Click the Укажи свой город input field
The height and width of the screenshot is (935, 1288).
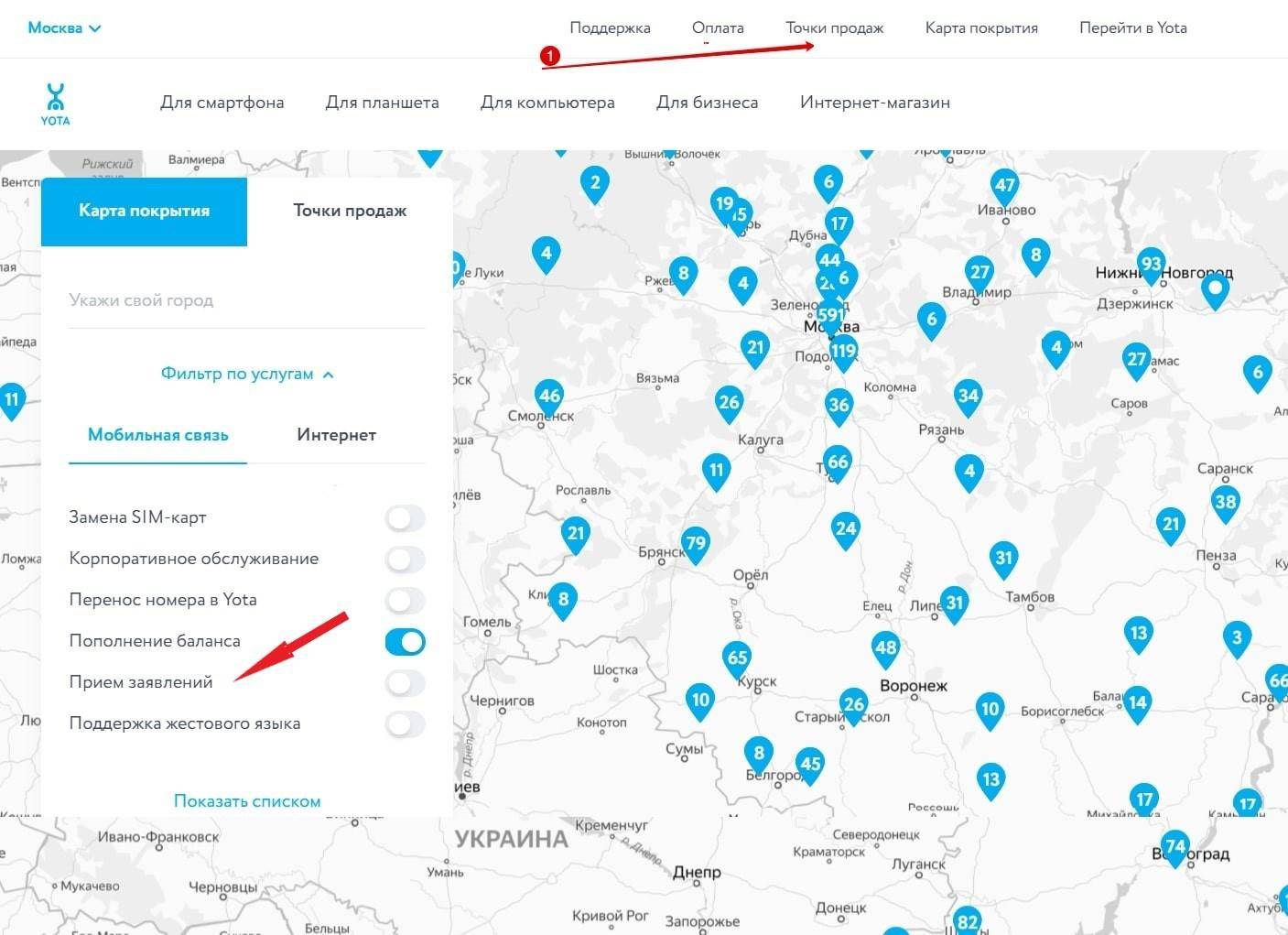[x=247, y=300]
